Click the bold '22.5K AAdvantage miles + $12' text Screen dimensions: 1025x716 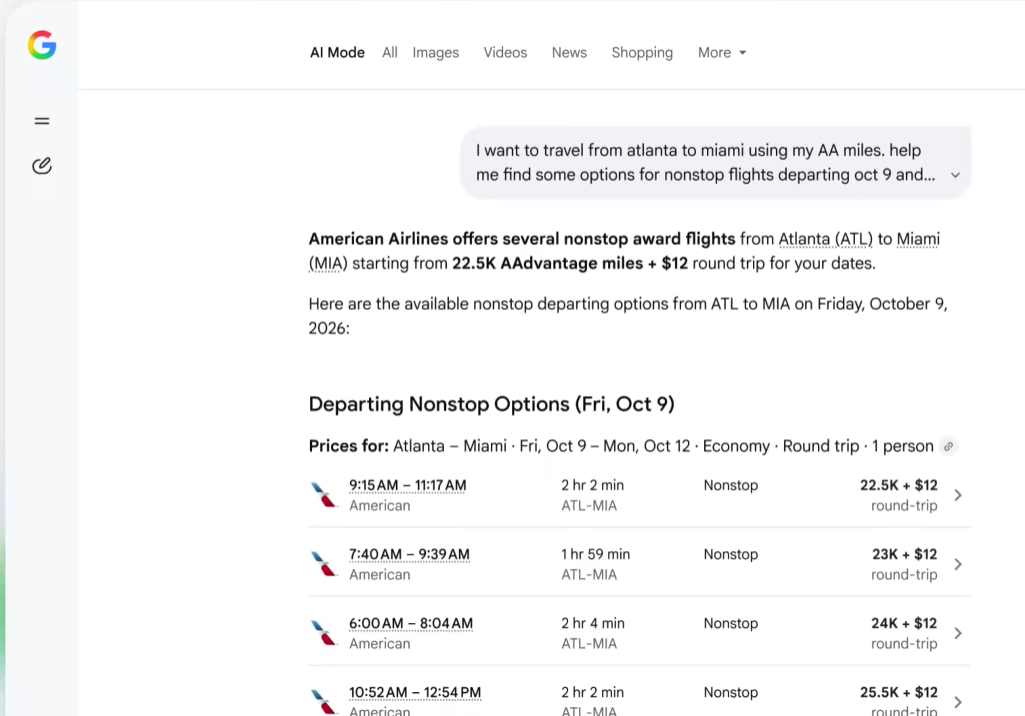point(570,264)
